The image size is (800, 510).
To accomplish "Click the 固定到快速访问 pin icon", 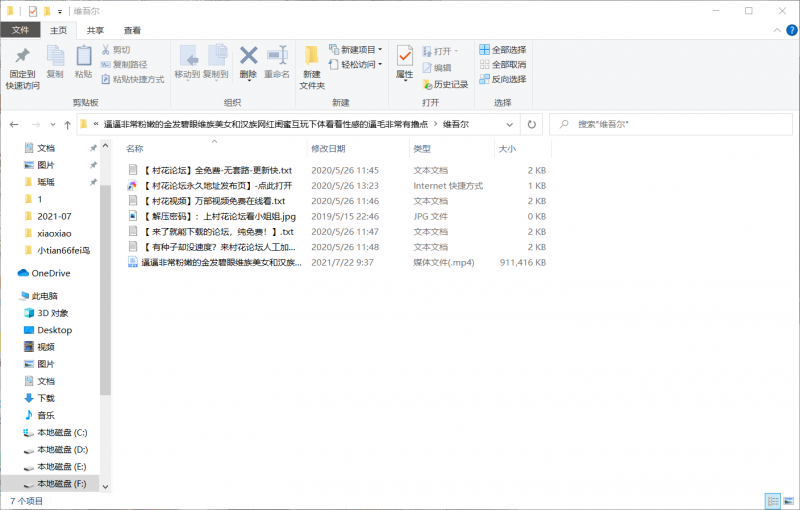I will pyautogui.click(x=22, y=56).
